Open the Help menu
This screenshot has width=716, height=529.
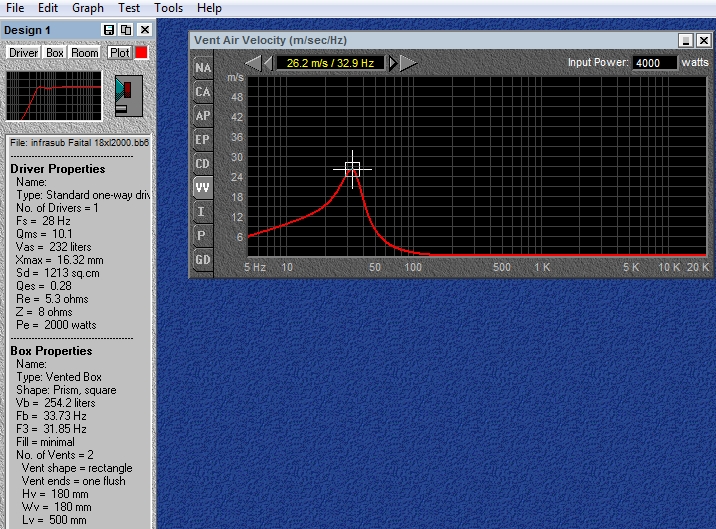209,8
